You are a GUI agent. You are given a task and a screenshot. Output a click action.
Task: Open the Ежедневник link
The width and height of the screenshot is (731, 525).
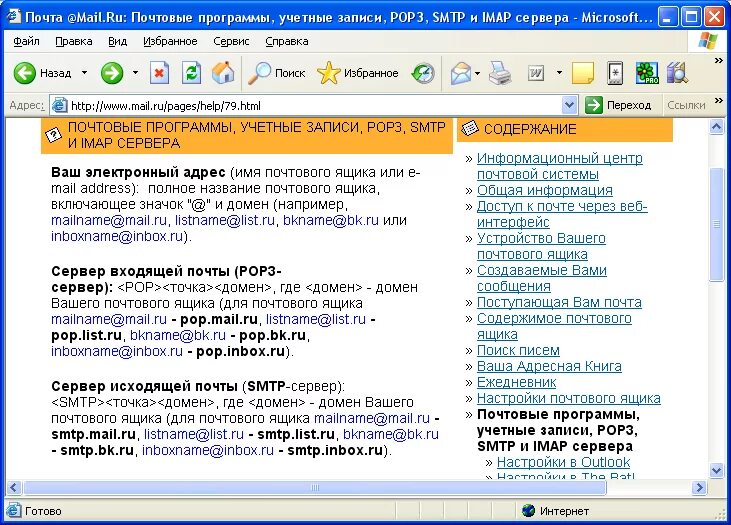tap(516, 382)
